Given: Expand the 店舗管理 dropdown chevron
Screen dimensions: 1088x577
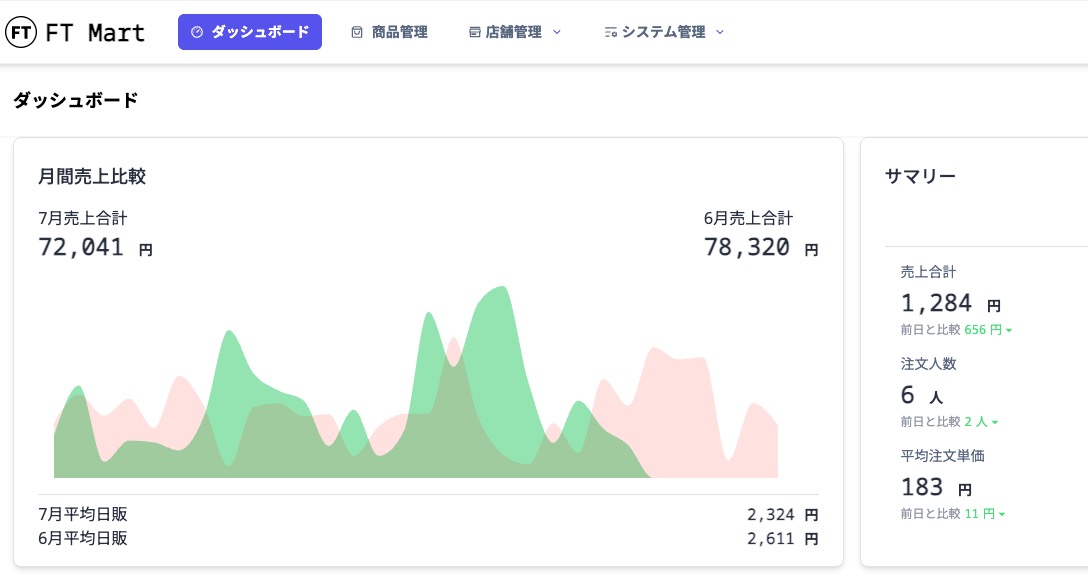Looking at the screenshot, I should coord(557,32).
